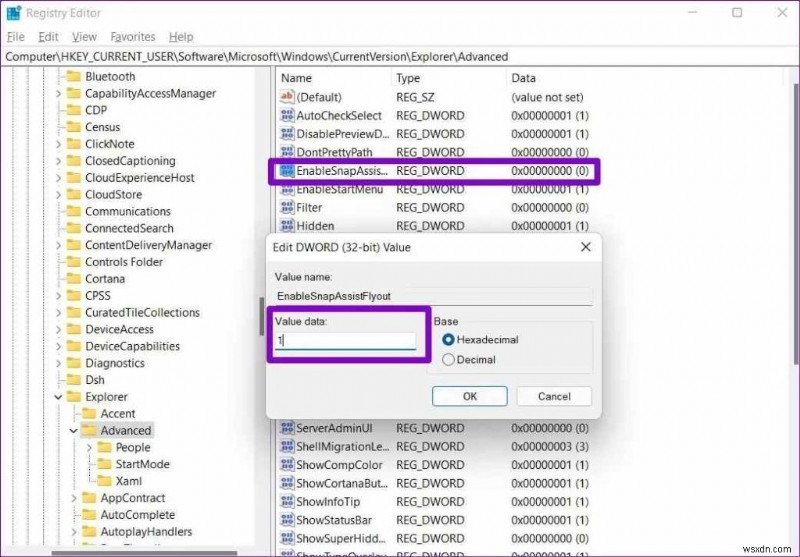Click the Filter DWORD value icon
800x557 pixels.
pos(287,207)
